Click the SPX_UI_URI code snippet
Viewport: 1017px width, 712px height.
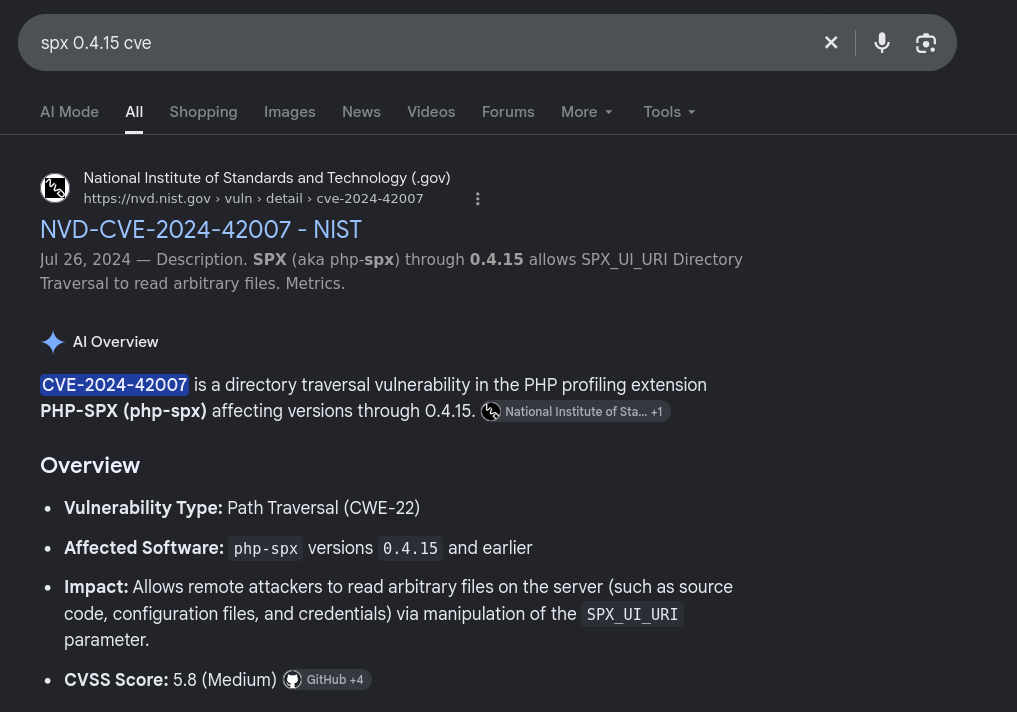tap(632, 614)
